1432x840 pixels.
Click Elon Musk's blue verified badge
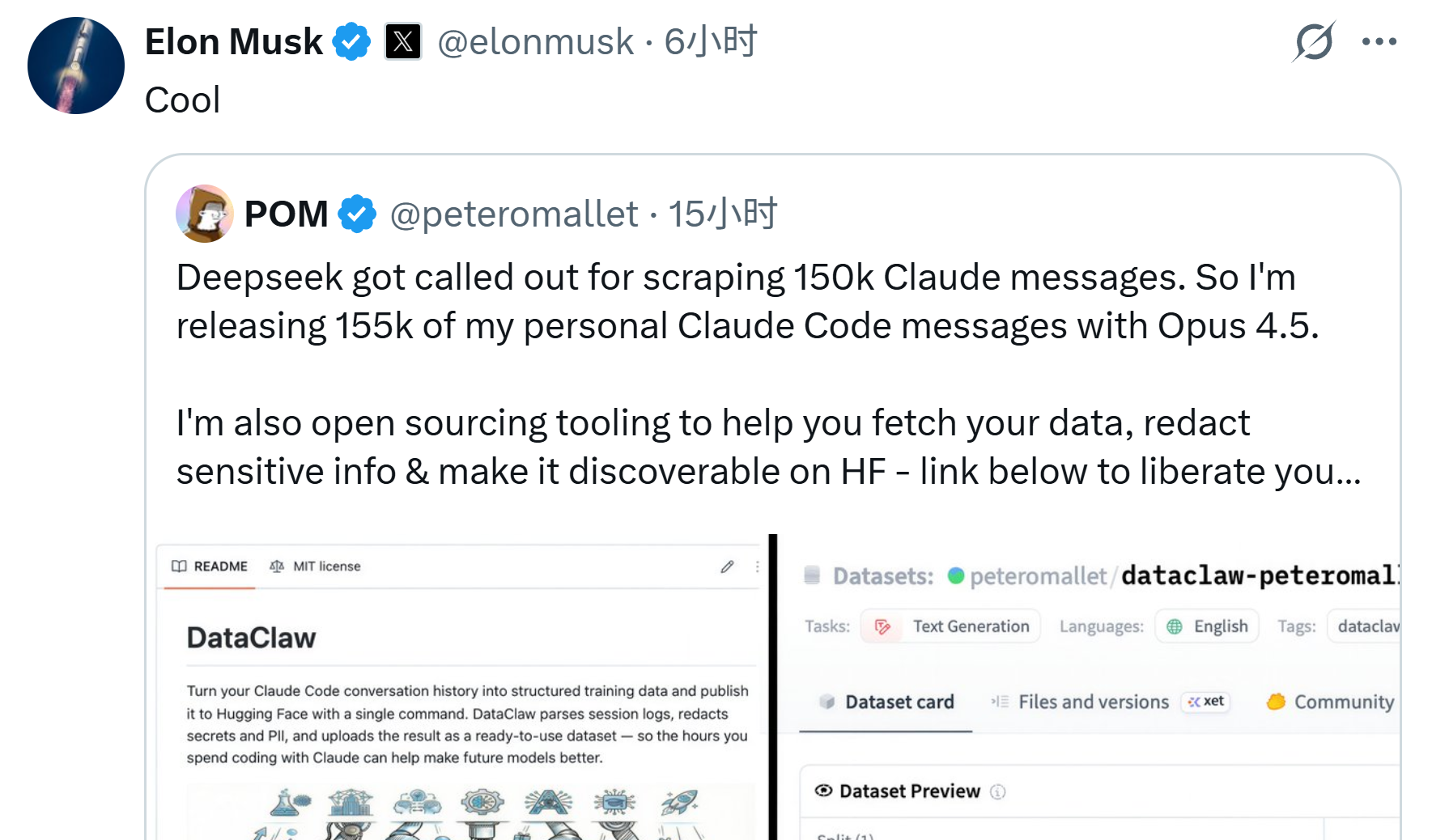tap(351, 40)
